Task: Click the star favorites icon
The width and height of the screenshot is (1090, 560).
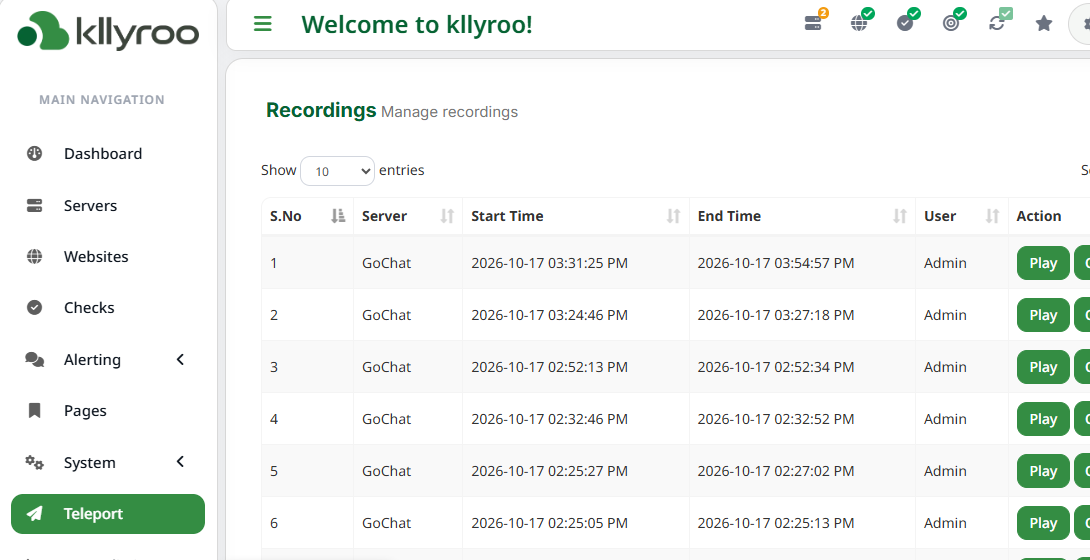Action: pos(1043,24)
